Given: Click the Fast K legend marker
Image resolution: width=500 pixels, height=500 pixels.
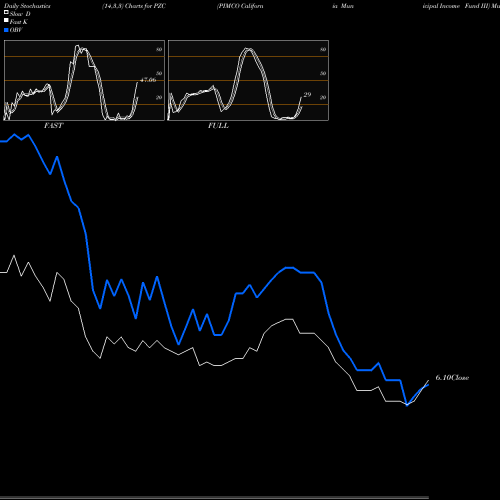Looking at the screenshot, I should pyautogui.click(x=6, y=21).
